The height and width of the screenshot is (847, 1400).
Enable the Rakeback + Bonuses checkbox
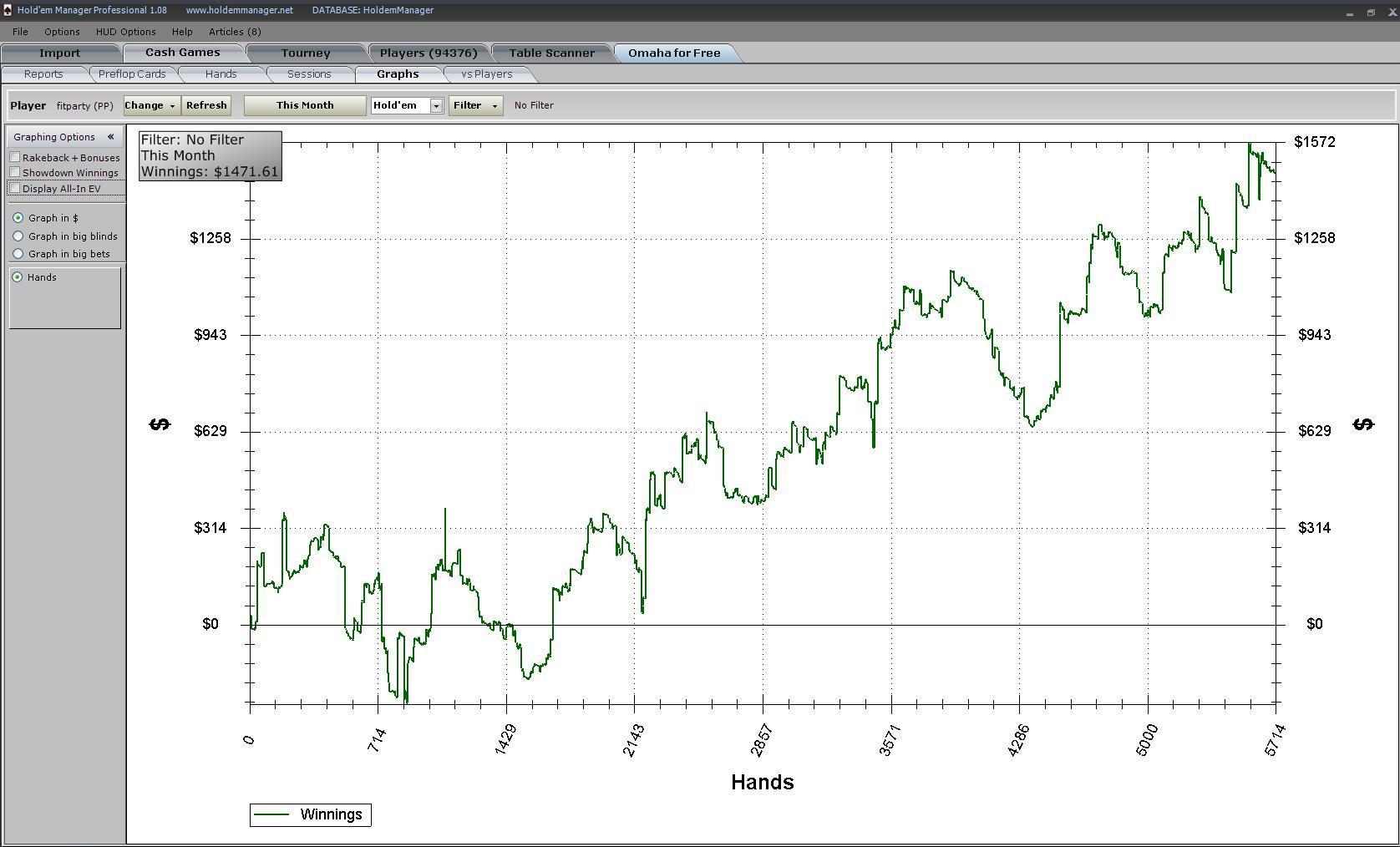tap(15, 157)
